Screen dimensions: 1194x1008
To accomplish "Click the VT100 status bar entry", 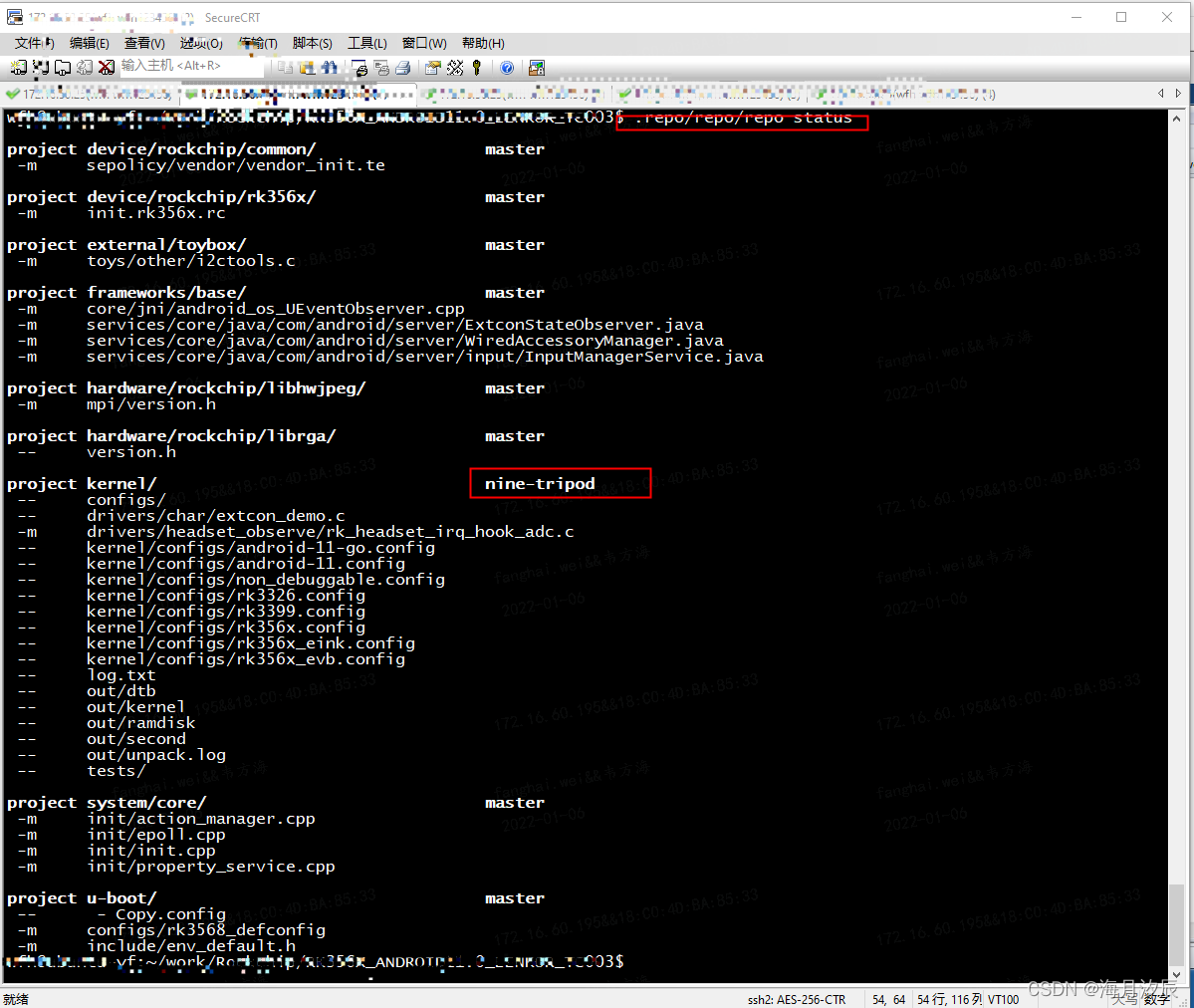I will 1003,1000.
